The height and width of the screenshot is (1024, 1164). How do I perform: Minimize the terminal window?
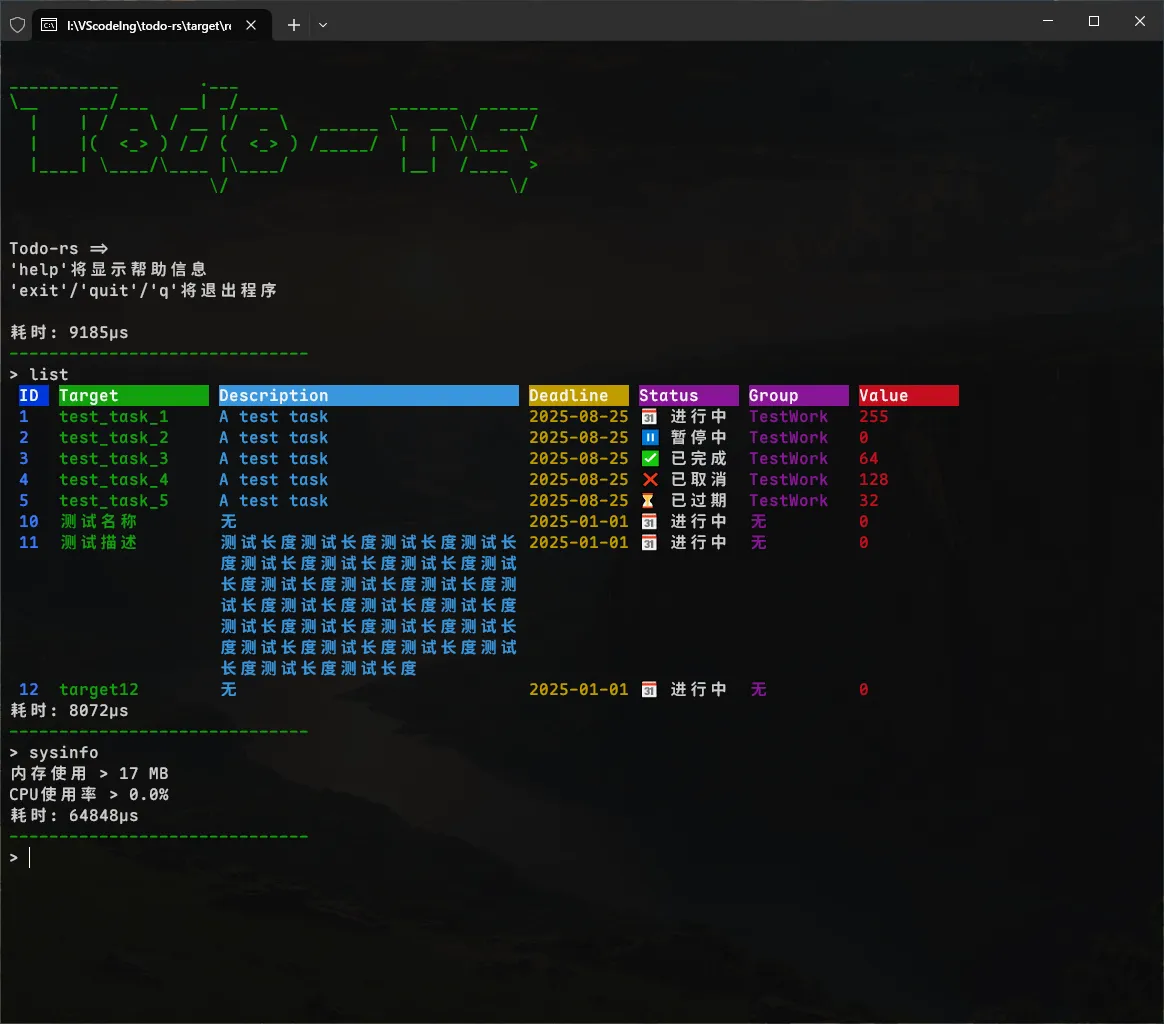click(x=1048, y=21)
